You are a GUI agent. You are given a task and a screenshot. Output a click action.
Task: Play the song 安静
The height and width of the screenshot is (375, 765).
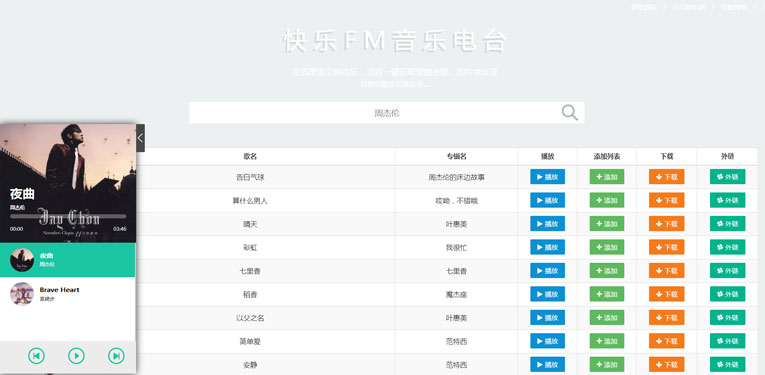click(547, 364)
